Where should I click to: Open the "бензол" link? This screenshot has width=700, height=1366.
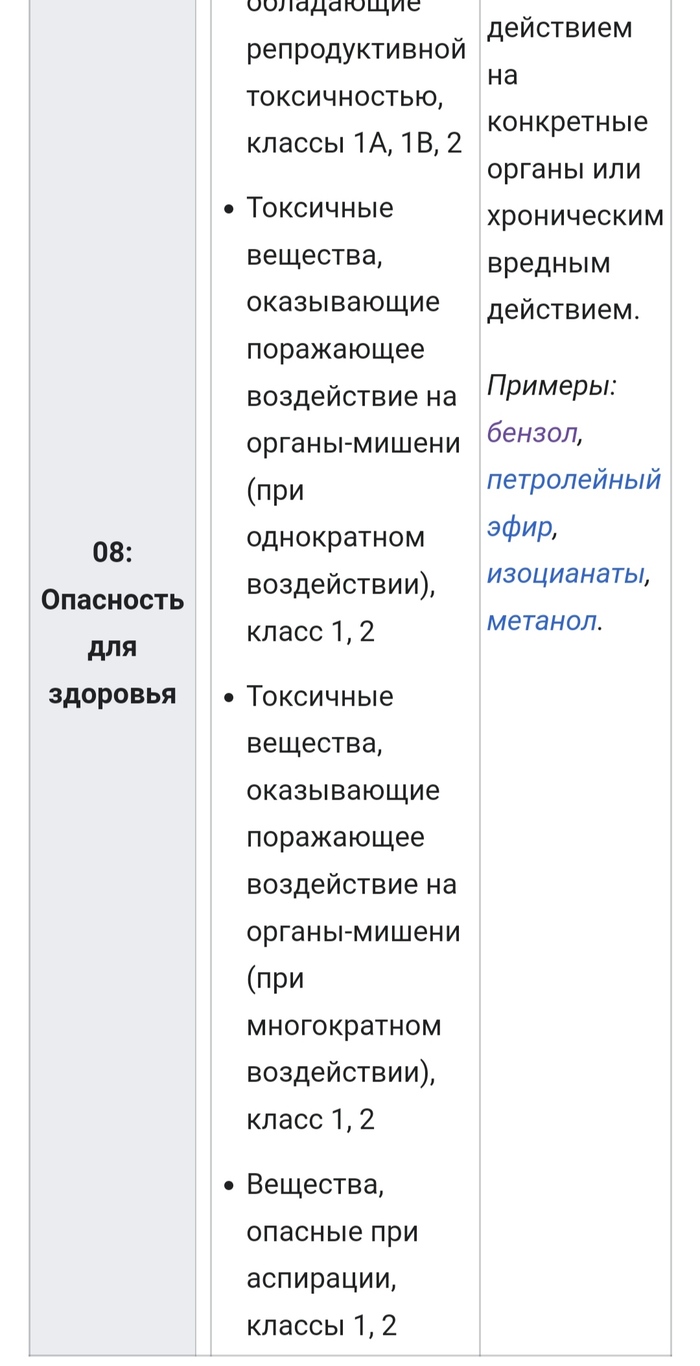532,432
